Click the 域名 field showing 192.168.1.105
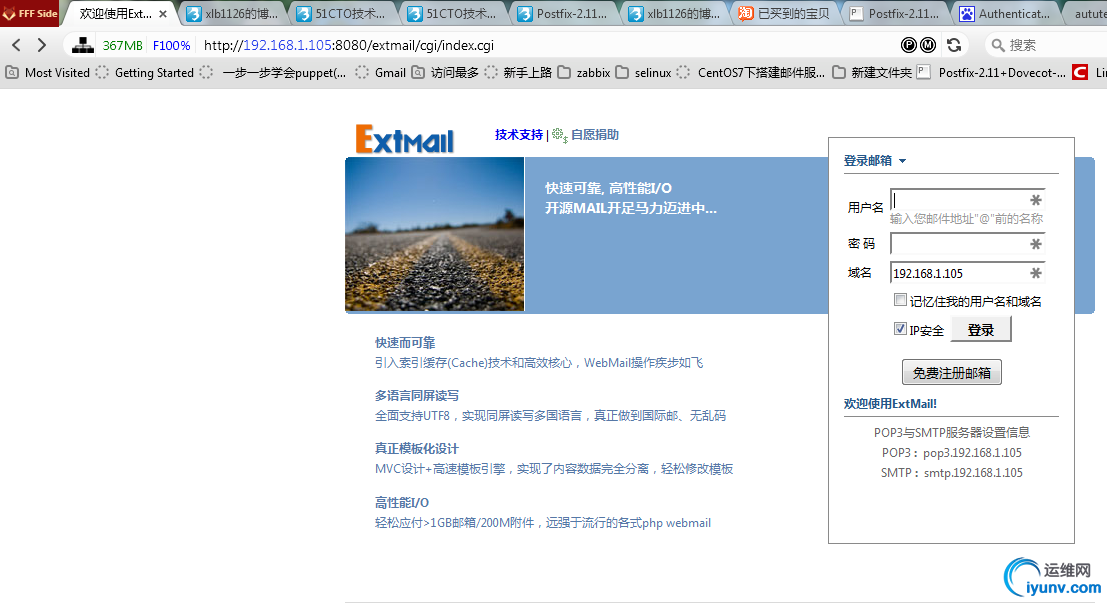Viewport: 1107px width, 604px height. pos(967,273)
